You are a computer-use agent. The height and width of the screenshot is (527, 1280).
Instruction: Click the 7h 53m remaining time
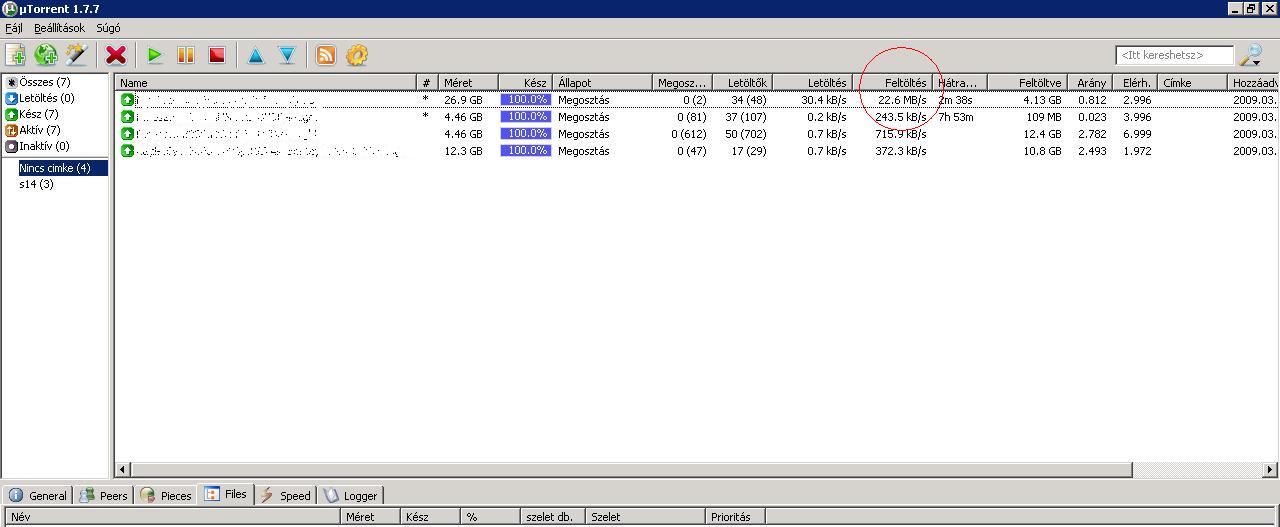coord(956,117)
